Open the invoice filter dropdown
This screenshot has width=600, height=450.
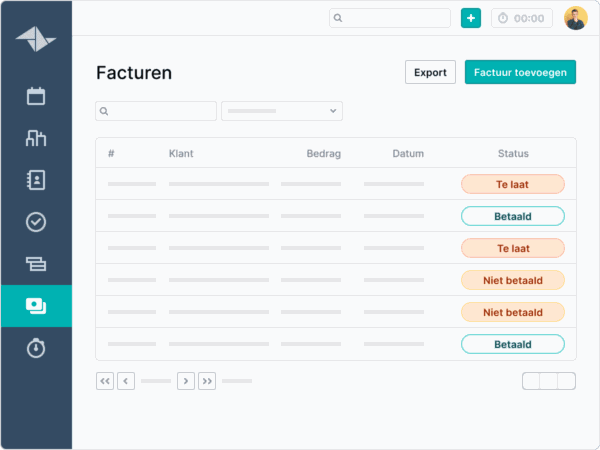coord(282,111)
